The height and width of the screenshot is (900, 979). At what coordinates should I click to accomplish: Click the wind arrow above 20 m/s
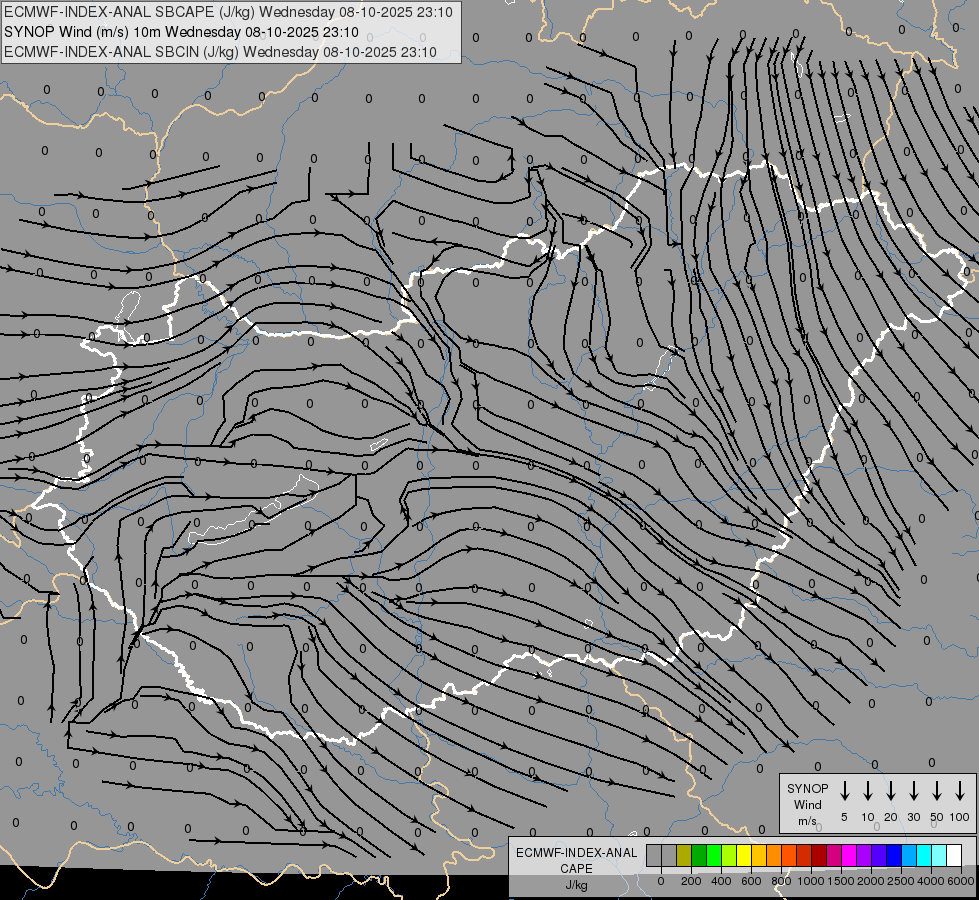click(891, 791)
